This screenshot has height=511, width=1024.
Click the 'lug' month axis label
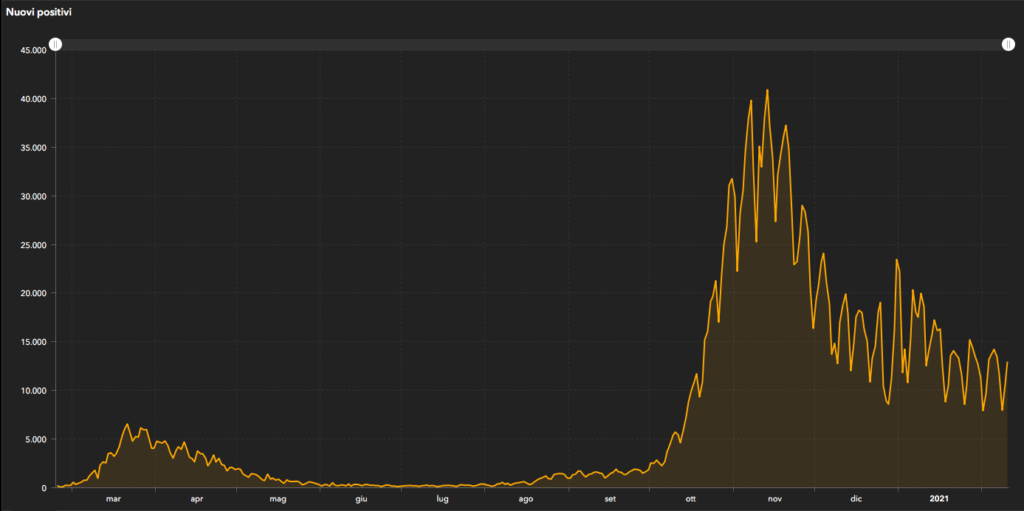click(441, 498)
